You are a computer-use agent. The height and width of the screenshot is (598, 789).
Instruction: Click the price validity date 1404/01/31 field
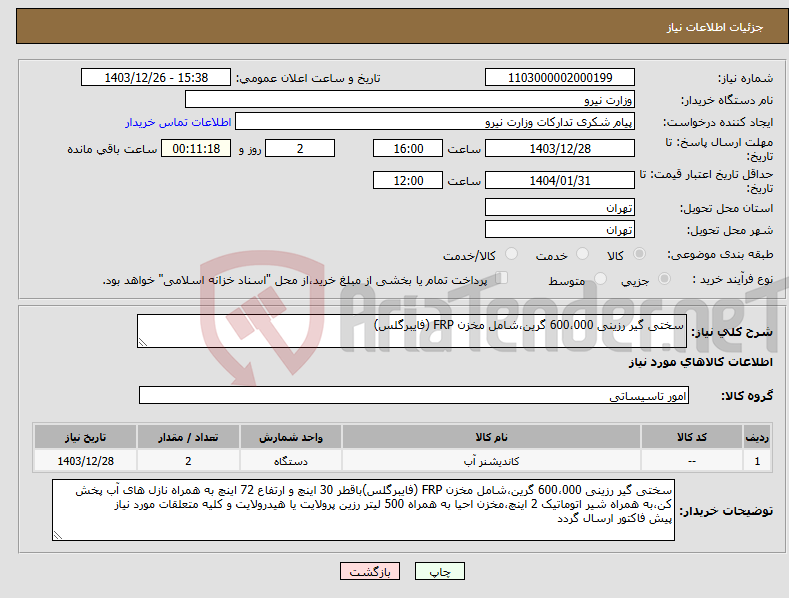[x=560, y=180]
